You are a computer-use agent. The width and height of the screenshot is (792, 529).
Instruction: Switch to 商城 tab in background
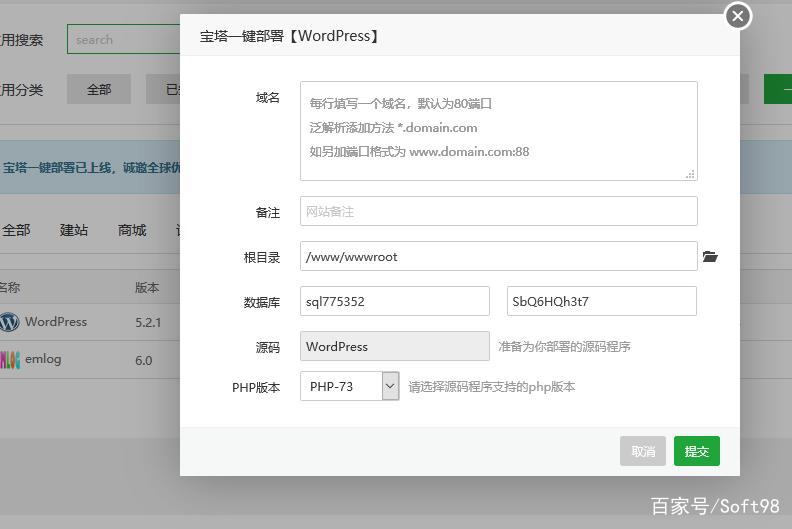coord(132,230)
